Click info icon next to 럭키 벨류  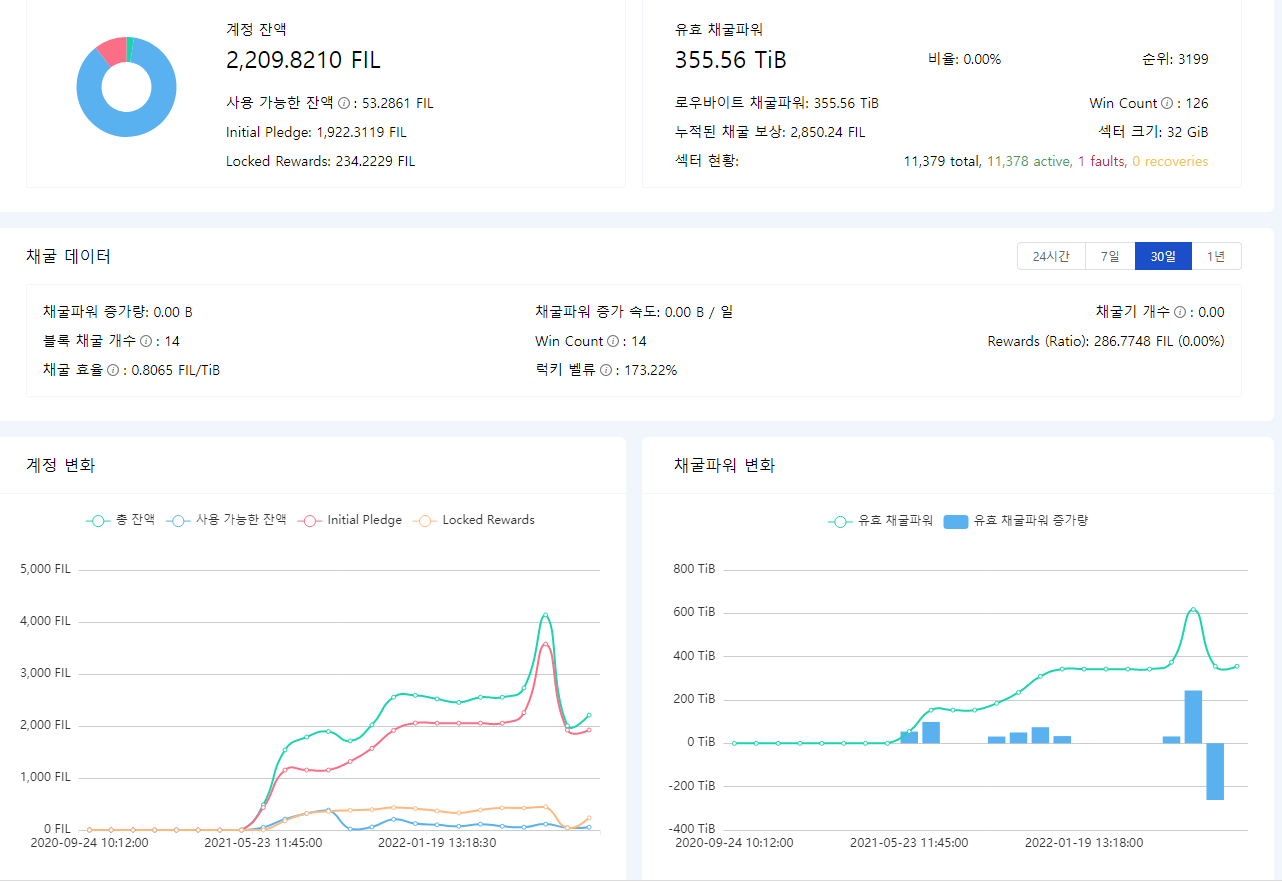click(605, 370)
